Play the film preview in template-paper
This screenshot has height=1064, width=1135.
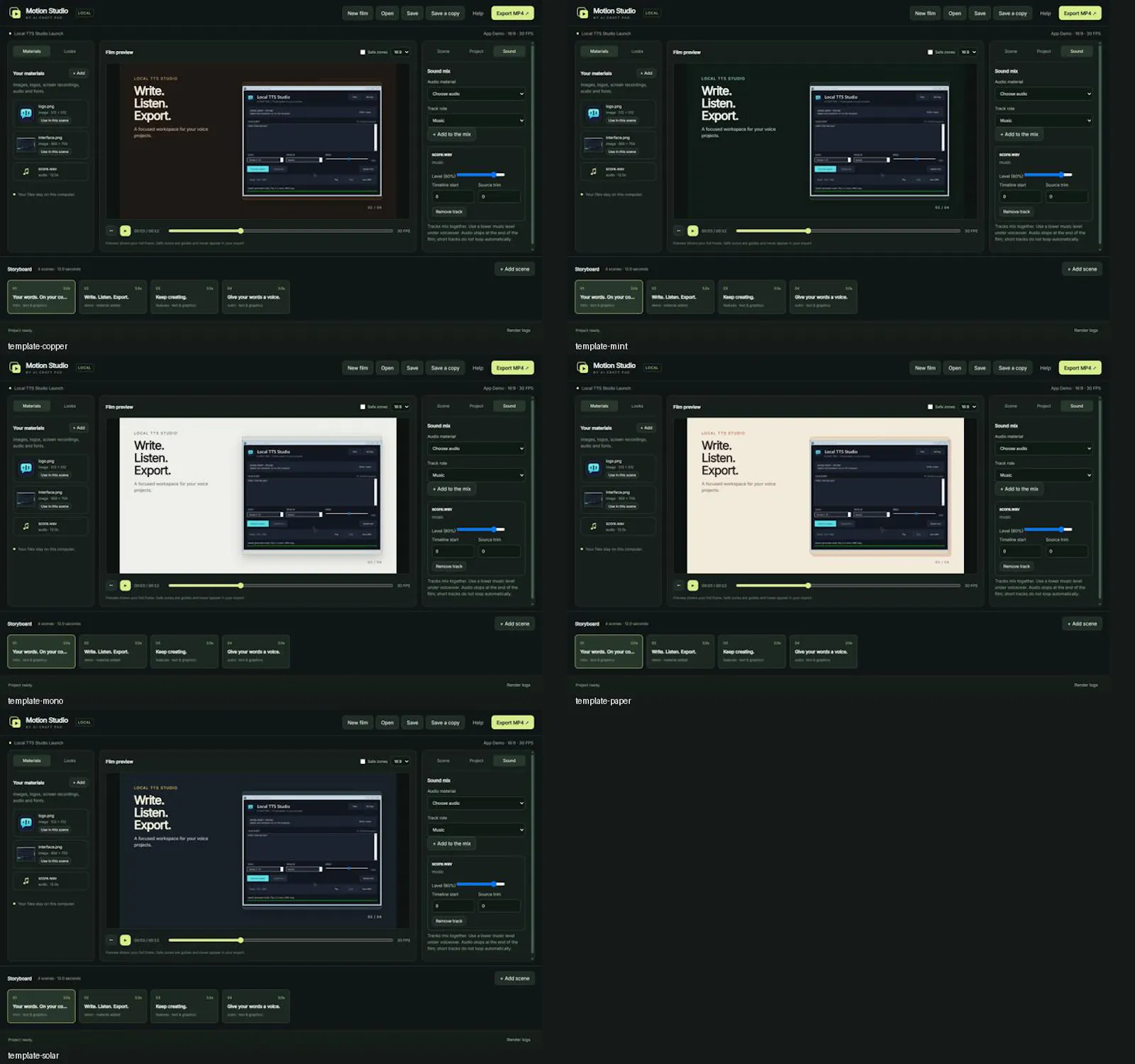coord(692,585)
